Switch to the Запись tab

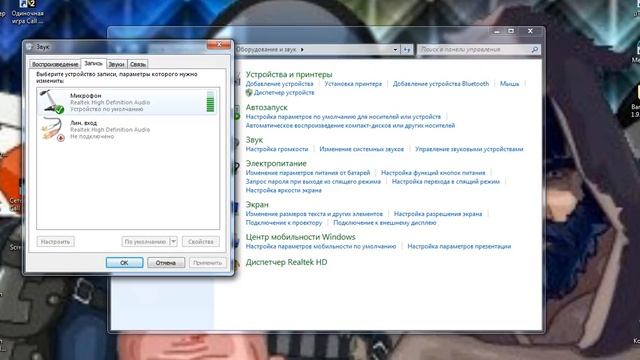click(x=93, y=63)
